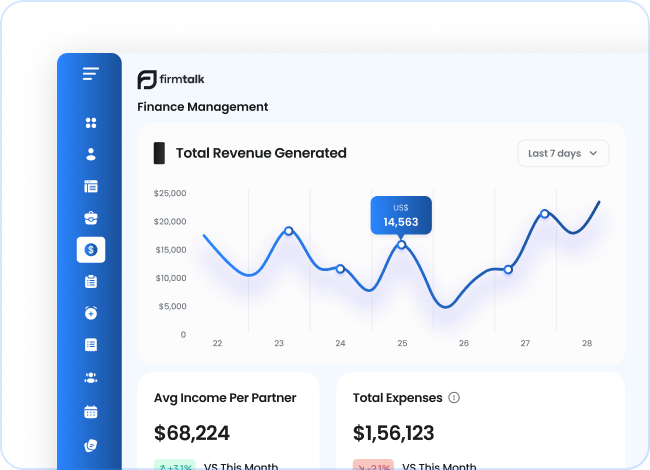This screenshot has height=470, width=650.
Task: Click the alarm clock icon in sidebar
Action: click(x=91, y=313)
